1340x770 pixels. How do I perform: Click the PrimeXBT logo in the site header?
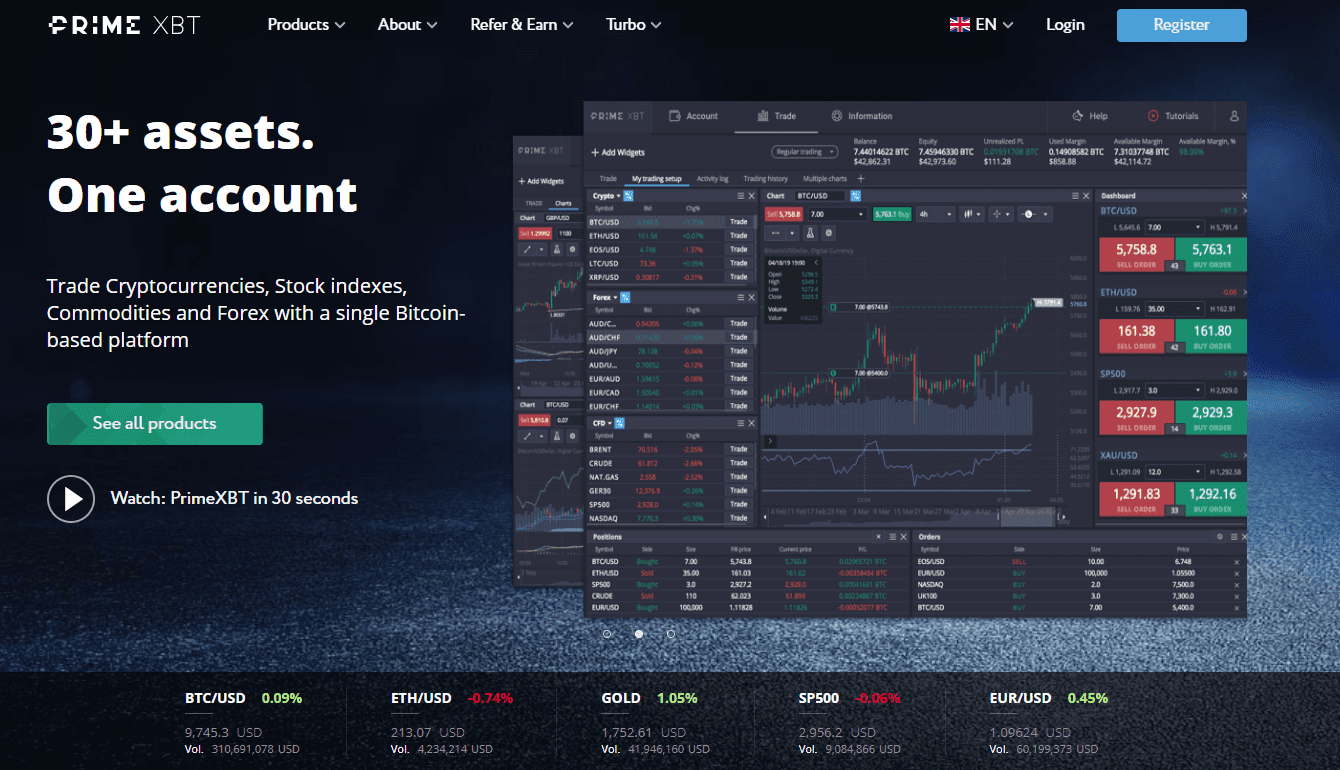[x=124, y=25]
